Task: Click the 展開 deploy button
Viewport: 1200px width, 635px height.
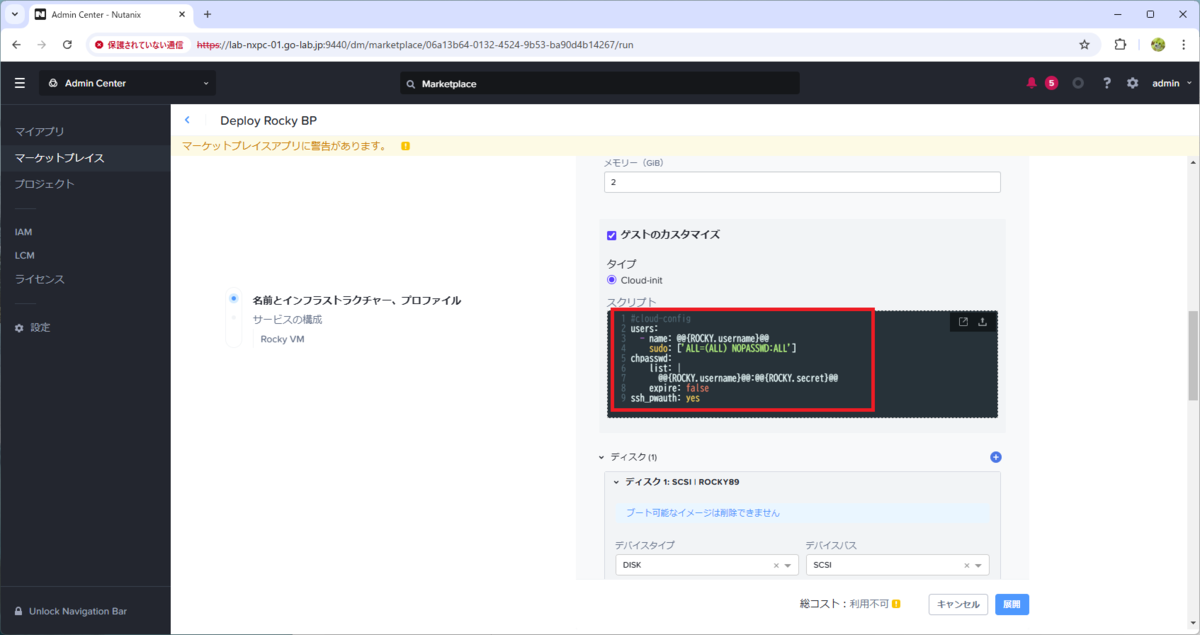Action: click(x=1012, y=604)
